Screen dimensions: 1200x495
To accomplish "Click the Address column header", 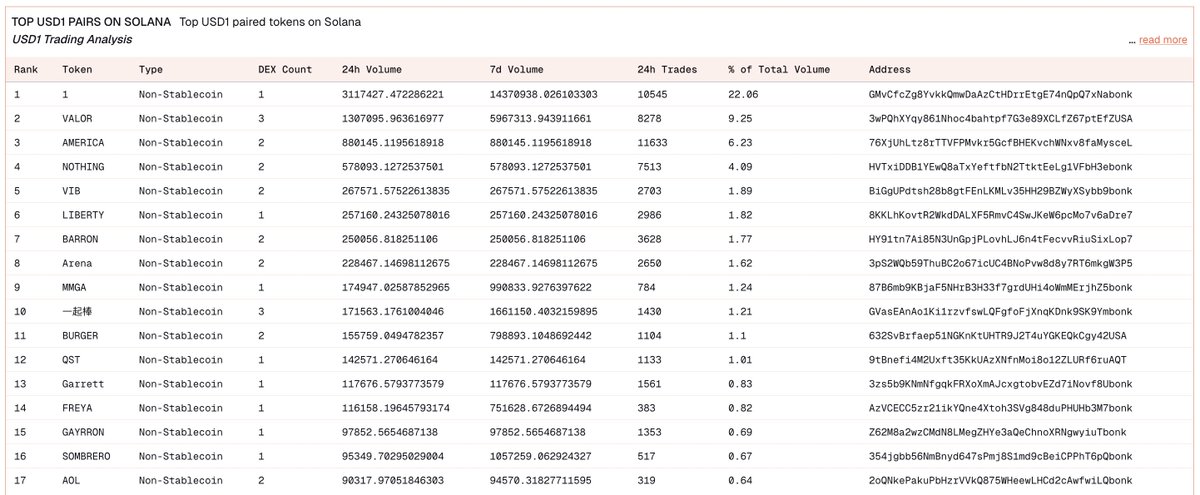I will 890,70.
